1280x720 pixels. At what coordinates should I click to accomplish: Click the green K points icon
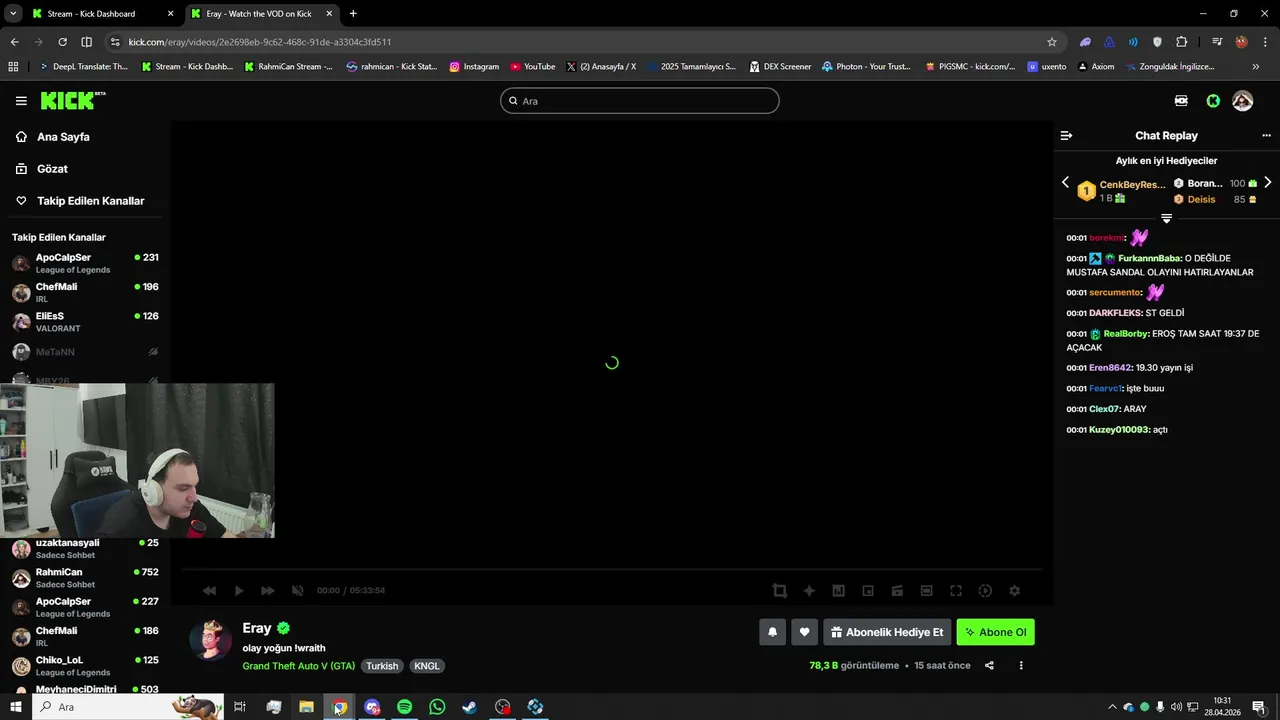(1213, 101)
